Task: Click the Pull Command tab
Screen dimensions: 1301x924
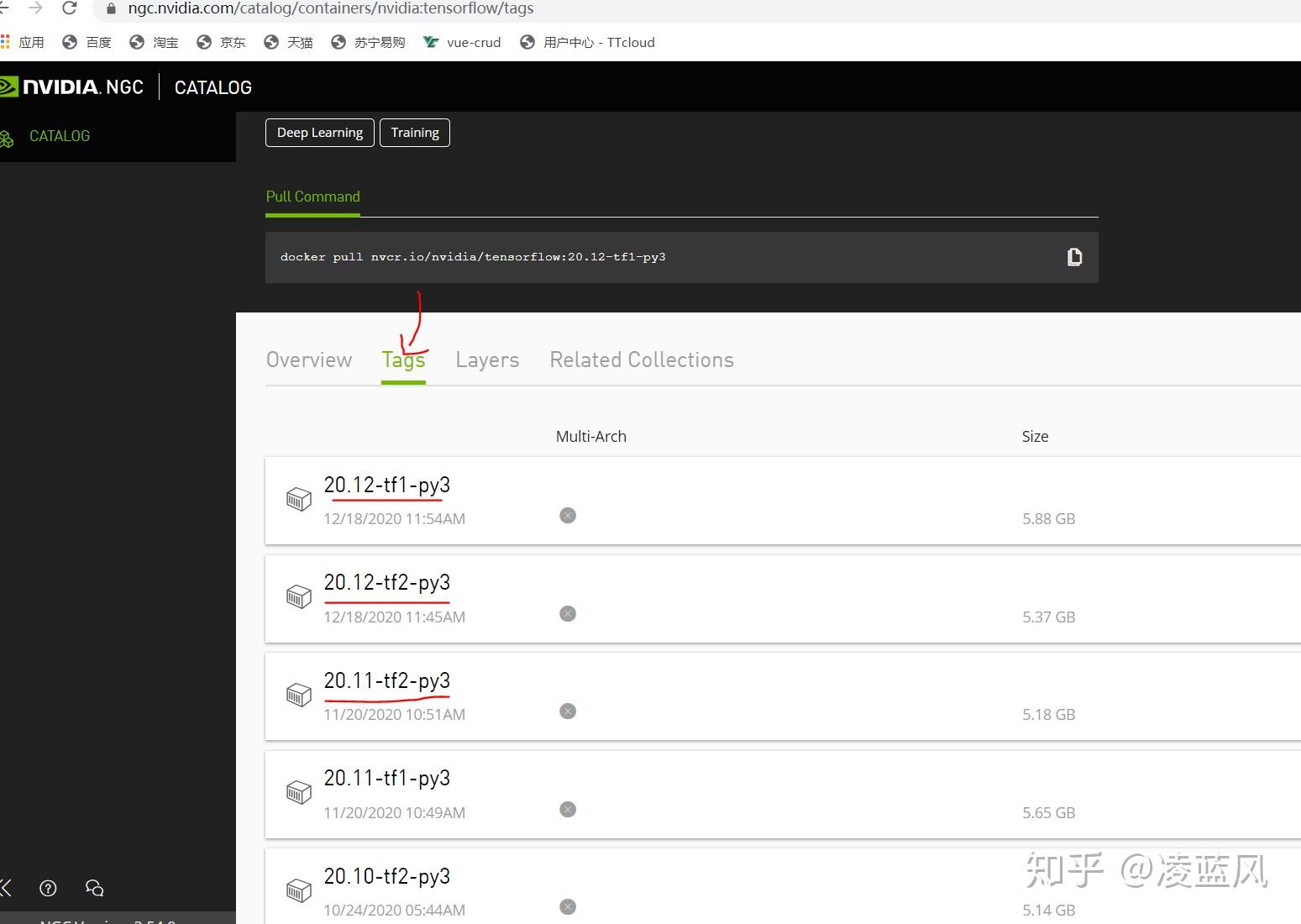Action: [x=312, y=197]
